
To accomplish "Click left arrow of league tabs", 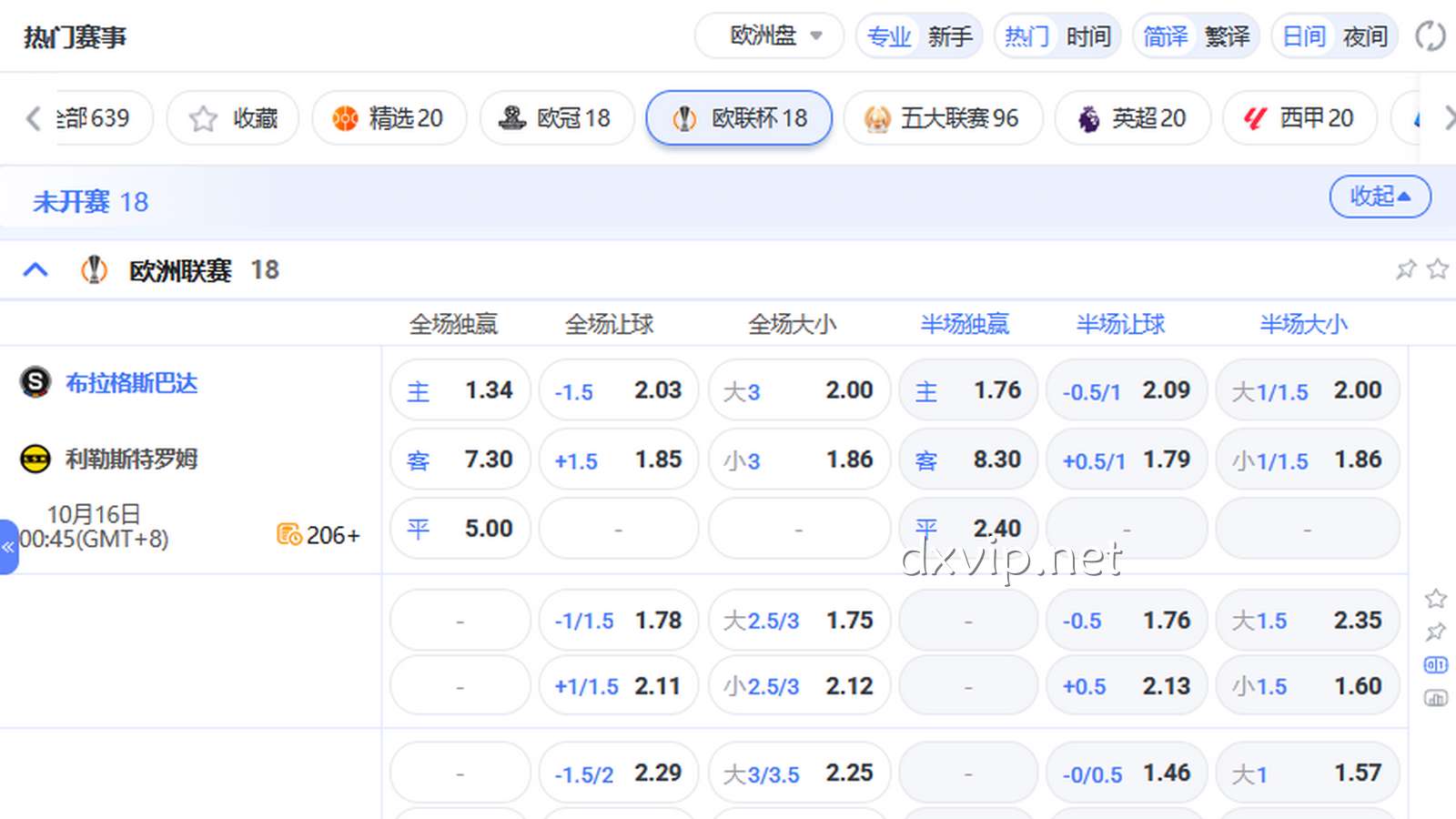I will (x=33, y=118).
